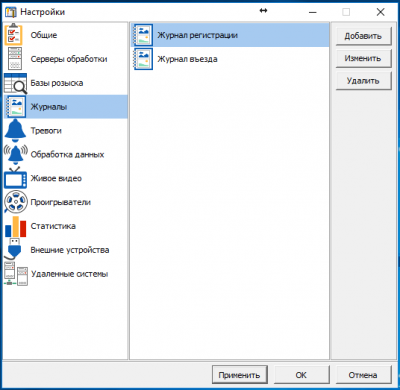
Task: Select the Внешние устройства section
Action: 70,250
